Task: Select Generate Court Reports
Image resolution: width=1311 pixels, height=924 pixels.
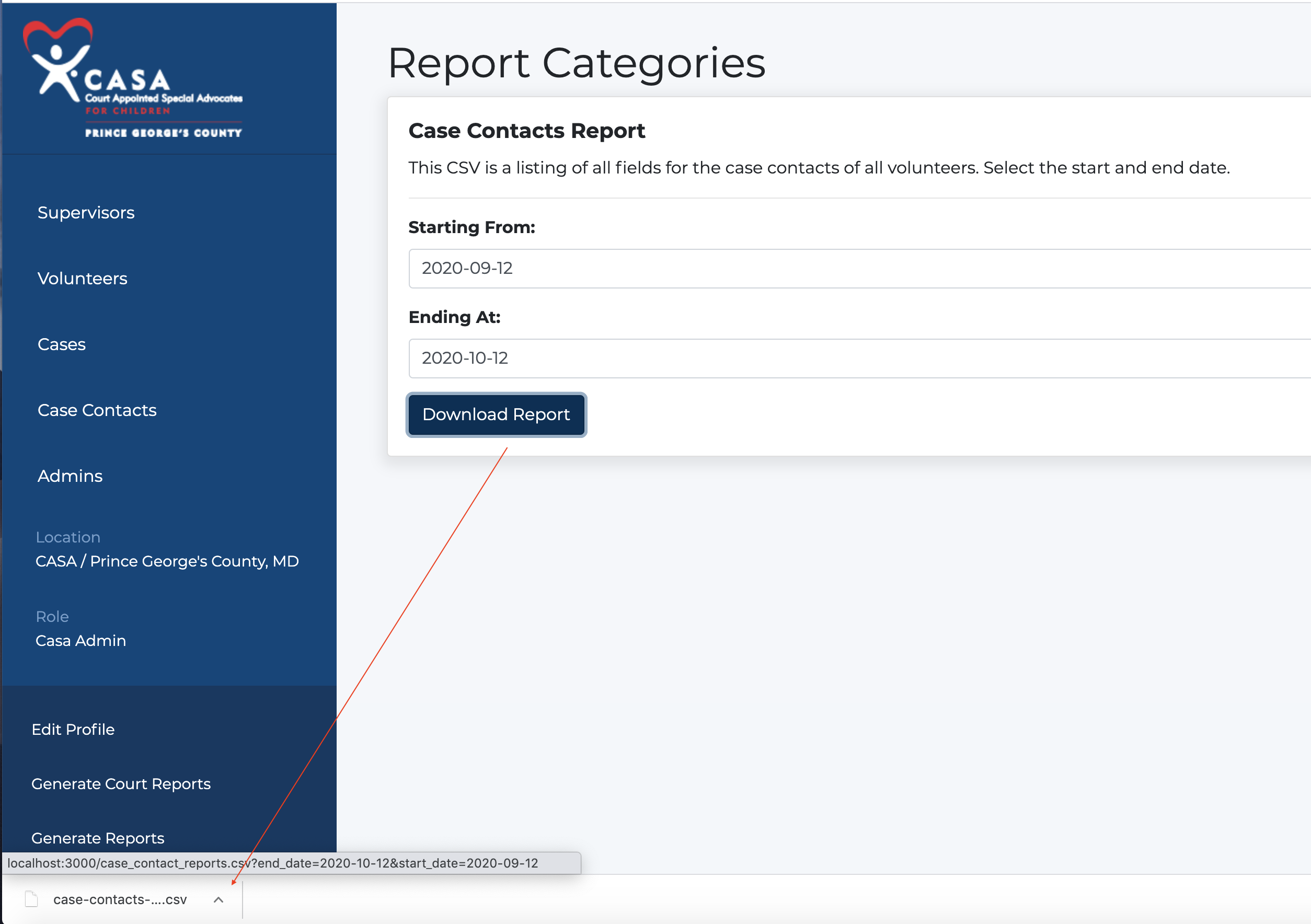Action: tap(121, 783)
